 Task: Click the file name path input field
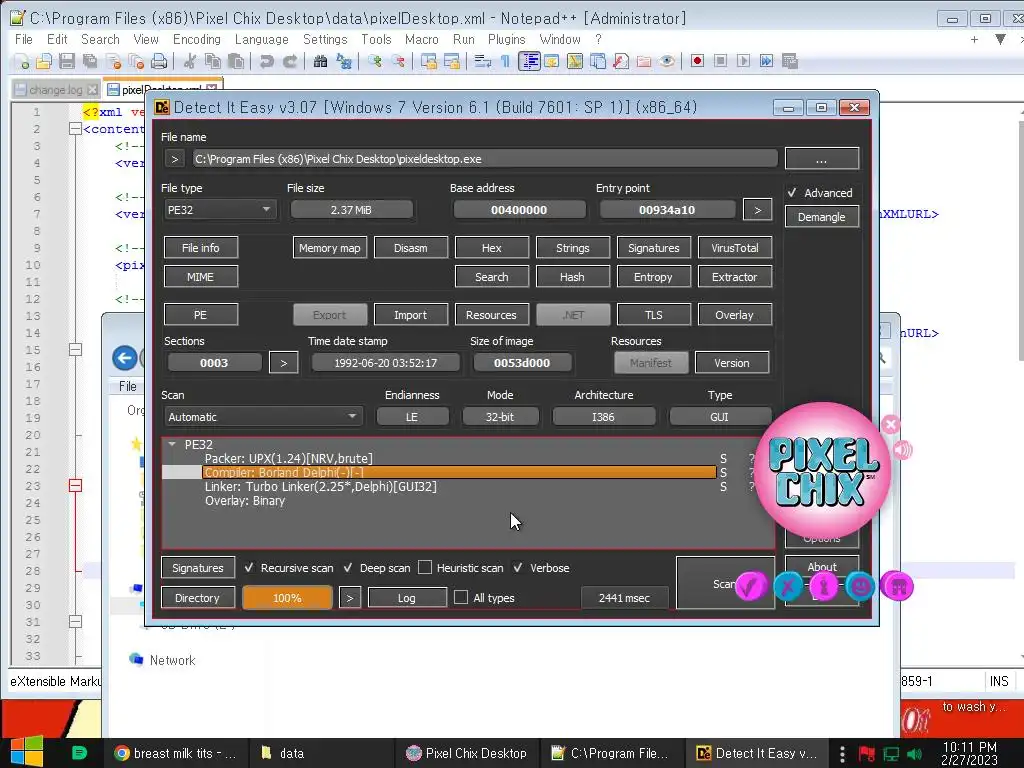[485, 159]
